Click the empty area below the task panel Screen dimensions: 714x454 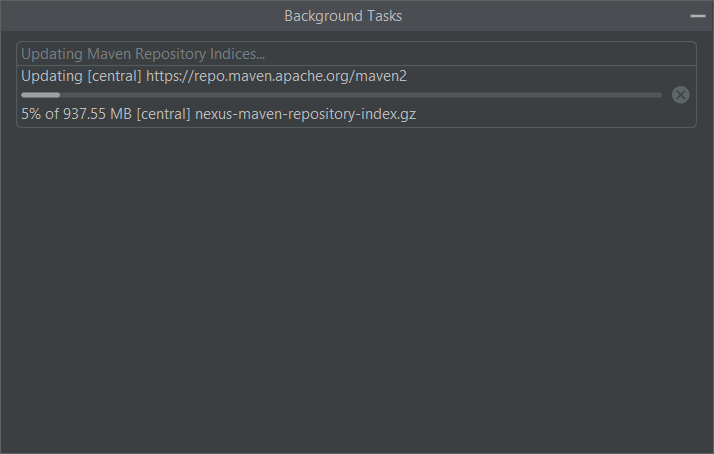coord(357,290)
